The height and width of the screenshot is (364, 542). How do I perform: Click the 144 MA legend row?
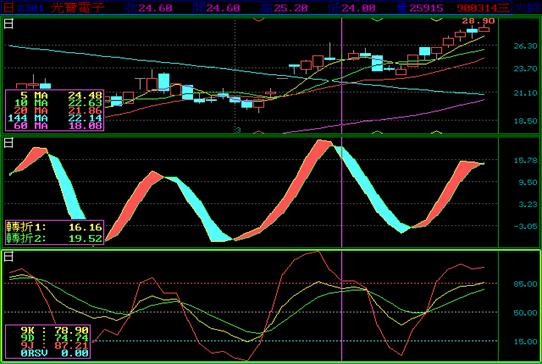pyautogui.click(x=55, y=118)
